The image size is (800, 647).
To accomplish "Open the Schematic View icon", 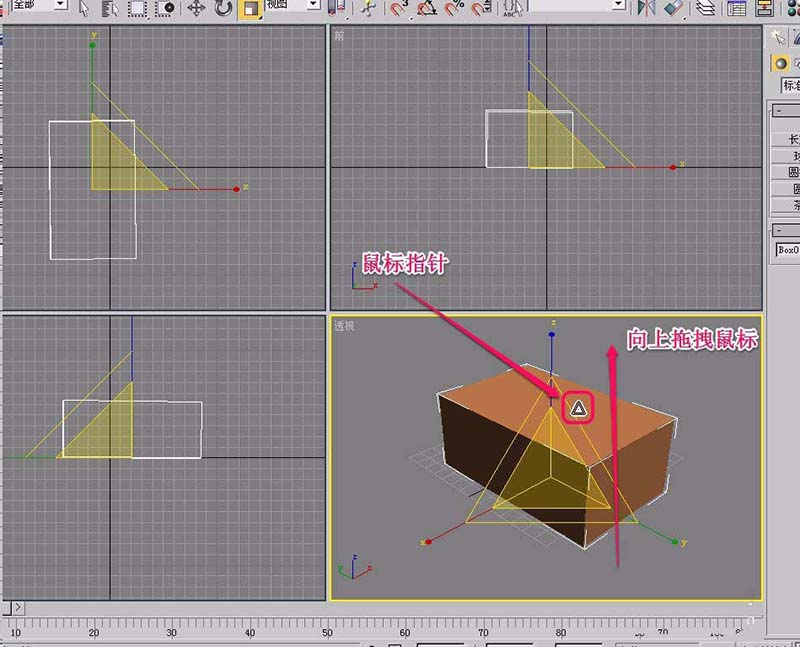I will click(764, 8).
